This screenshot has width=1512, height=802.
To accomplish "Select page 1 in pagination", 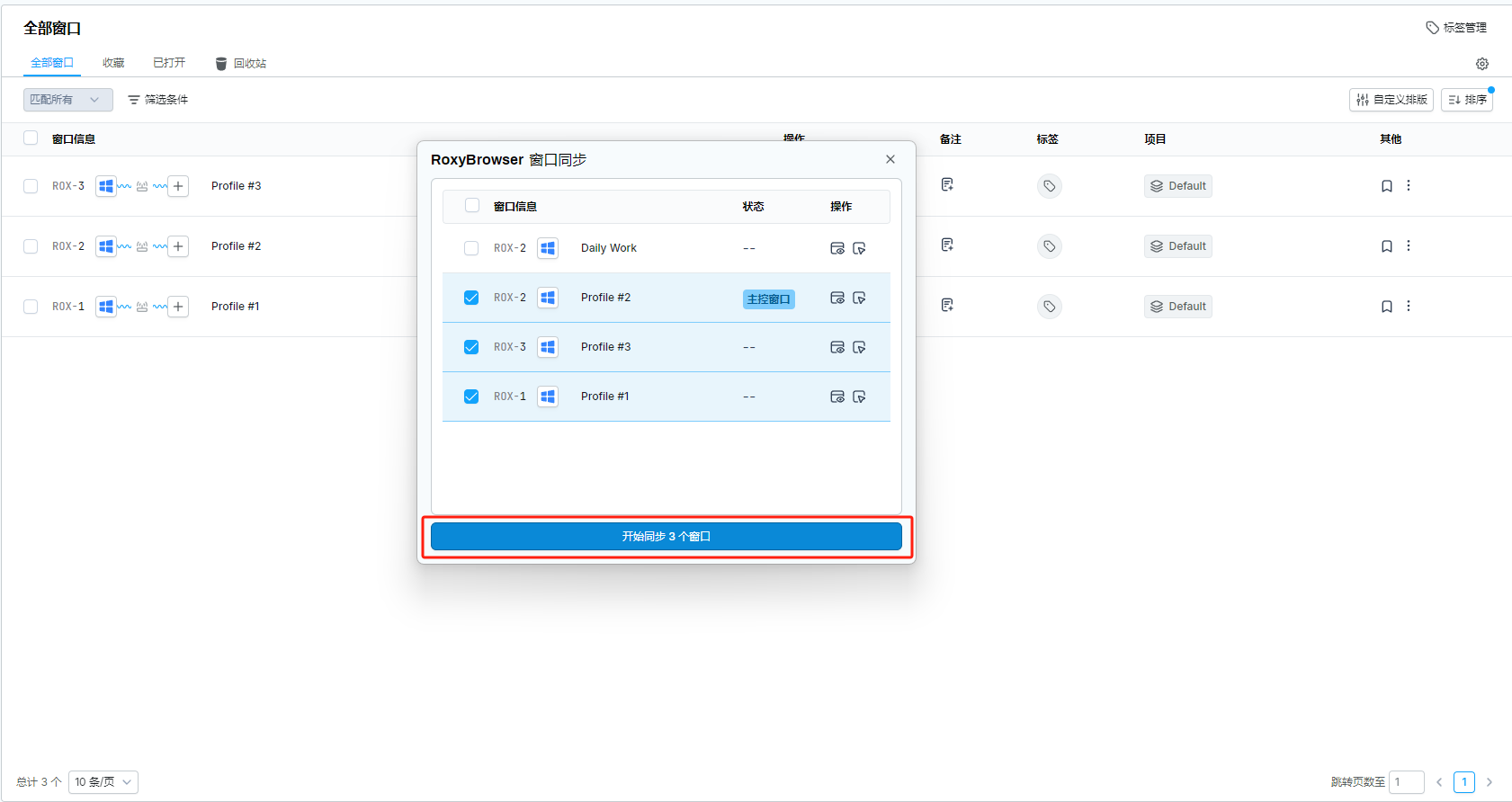I will pos(1464,782).
